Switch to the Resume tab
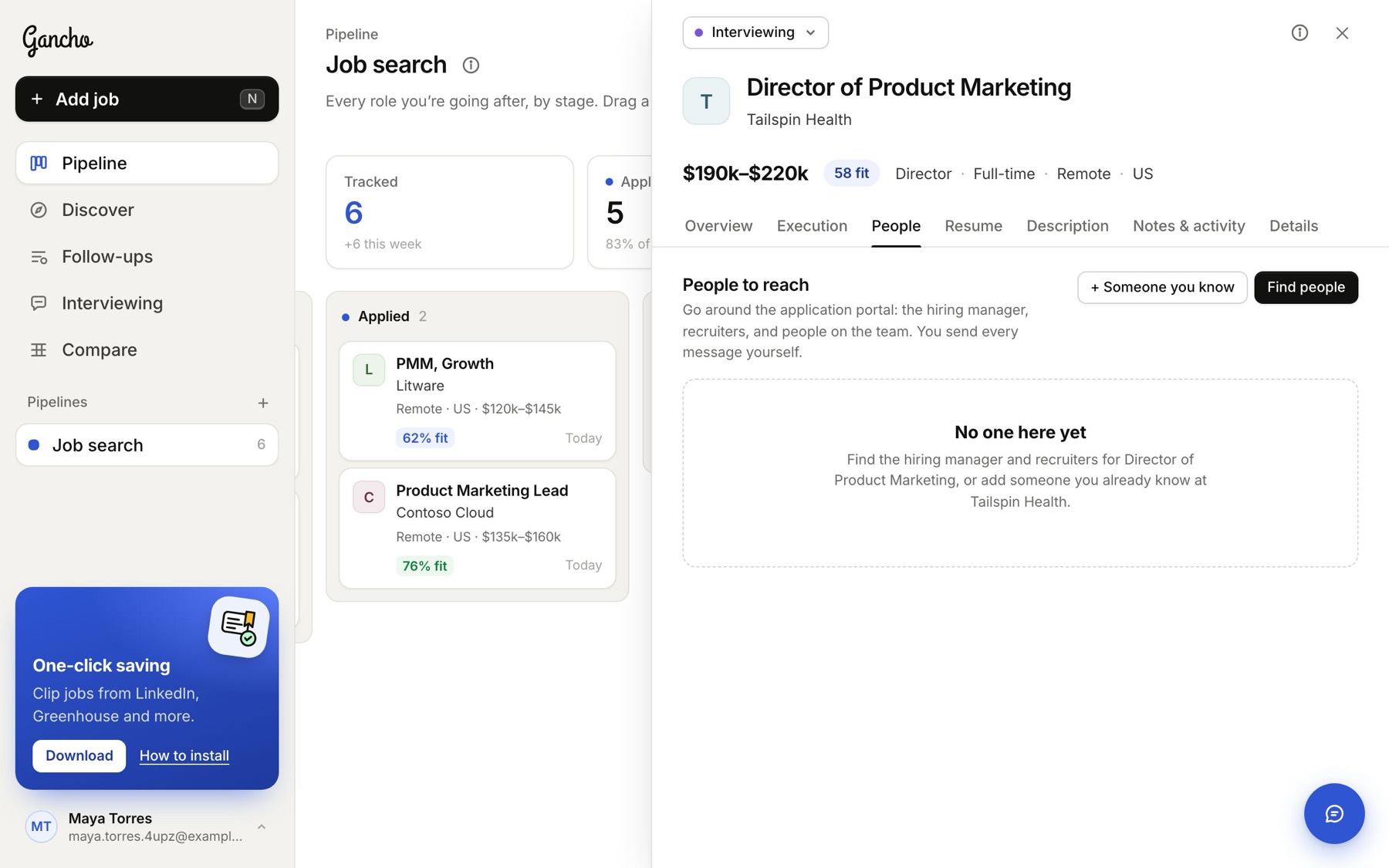This screenshot has width=1389, height=868. pyautogui.click(x=973, y=226)
